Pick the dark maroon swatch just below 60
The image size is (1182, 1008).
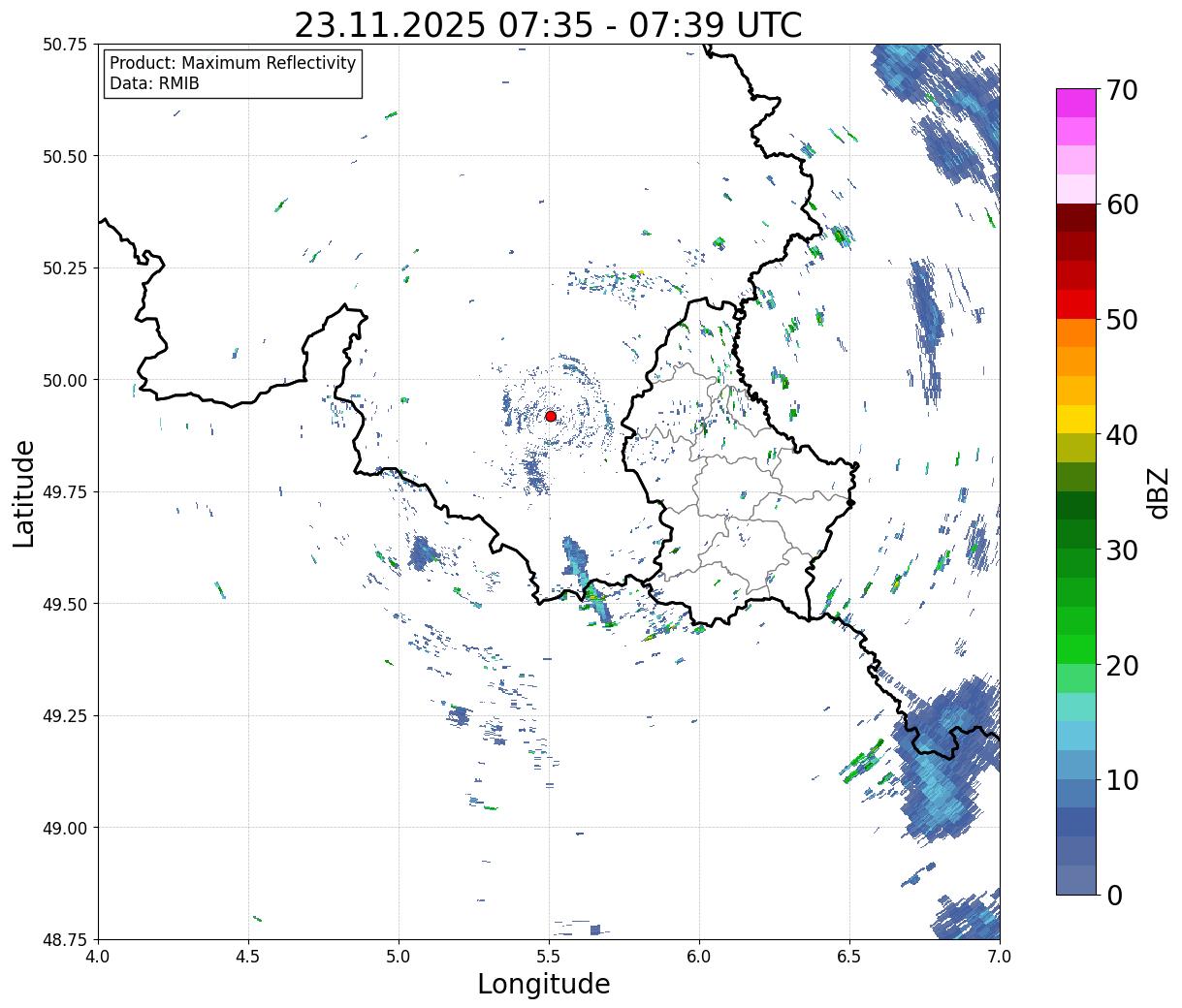point(1076,218)
